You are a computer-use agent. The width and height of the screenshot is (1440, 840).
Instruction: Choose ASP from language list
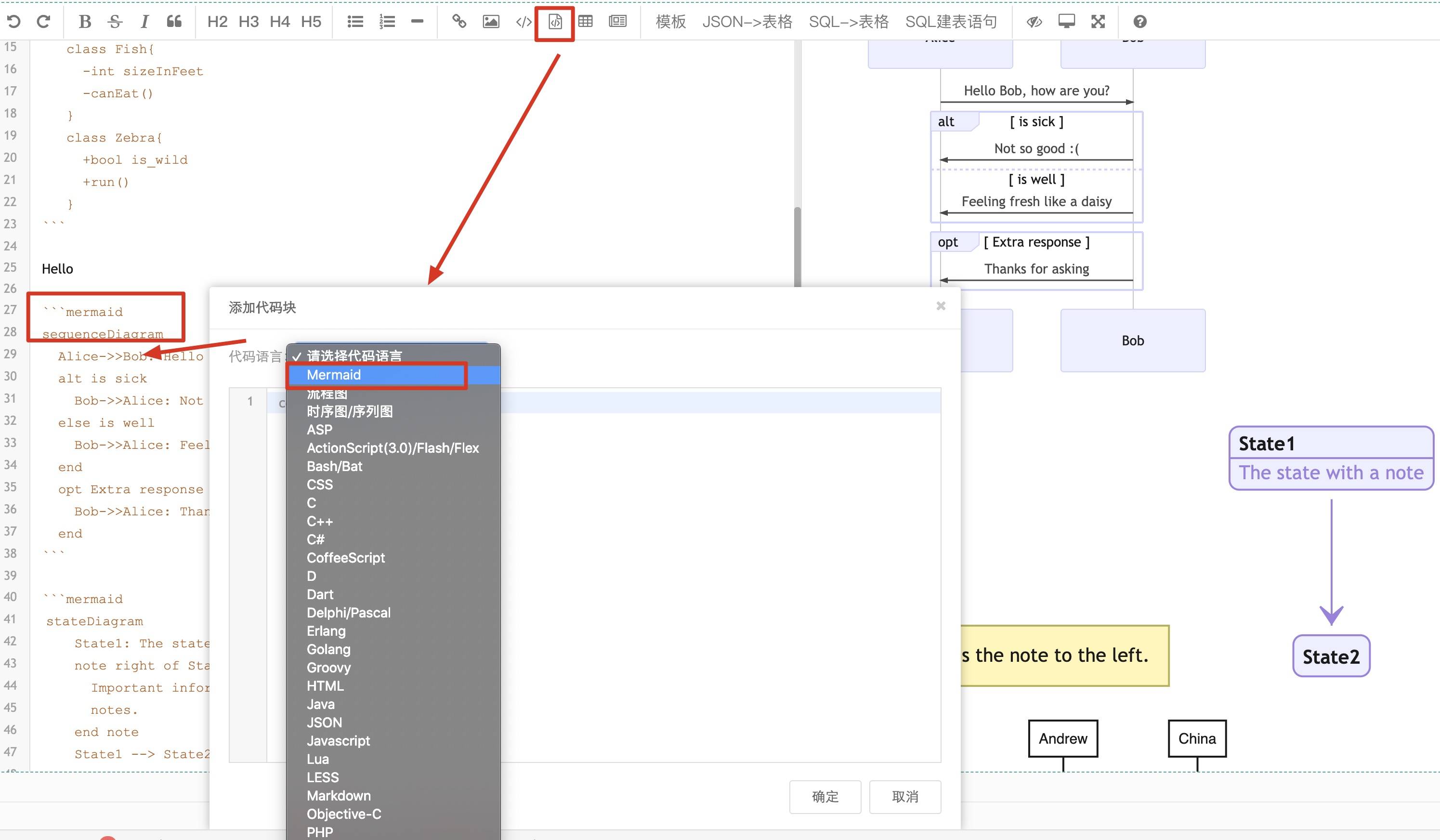[393, 430]
